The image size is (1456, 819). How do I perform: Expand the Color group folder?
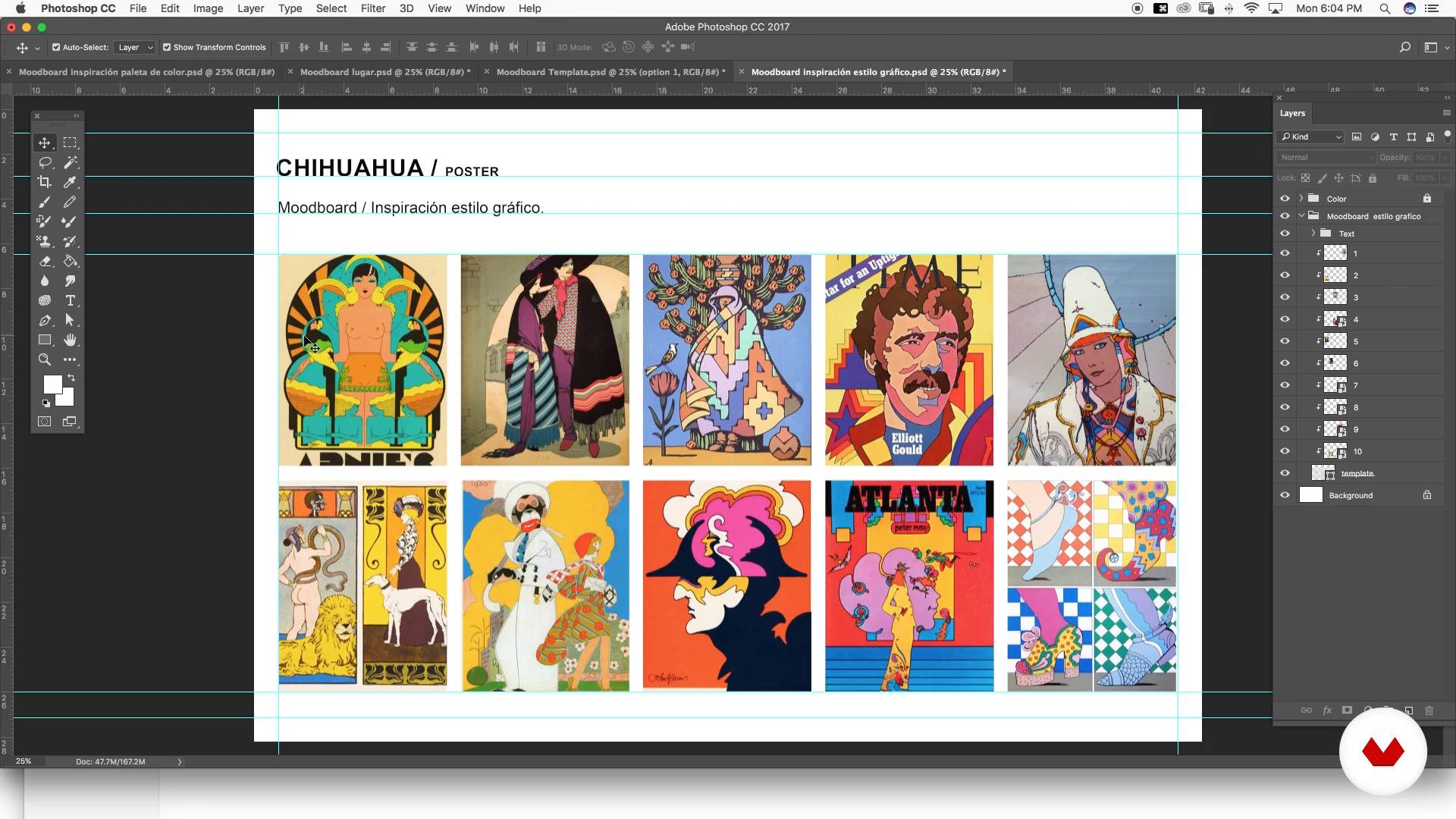click(x=1301, y=199)
